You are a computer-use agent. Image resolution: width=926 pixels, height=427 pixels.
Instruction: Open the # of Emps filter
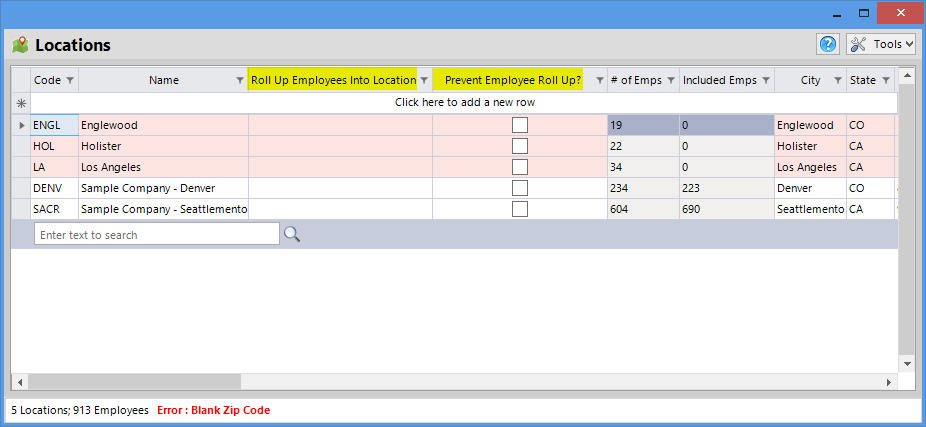[671, 80]
